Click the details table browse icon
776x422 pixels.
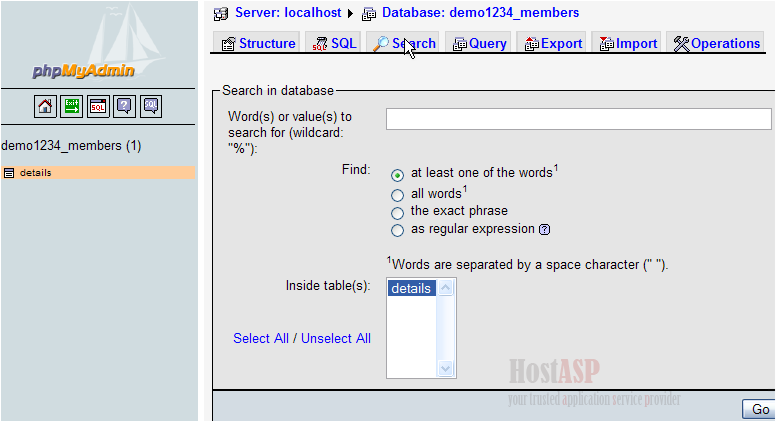9,173
